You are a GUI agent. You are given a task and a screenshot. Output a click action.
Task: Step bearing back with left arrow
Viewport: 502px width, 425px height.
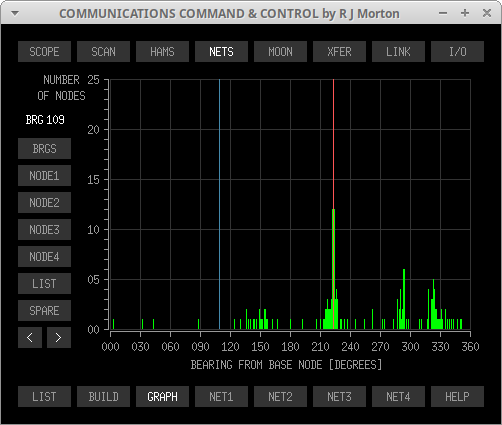[30, 338]
